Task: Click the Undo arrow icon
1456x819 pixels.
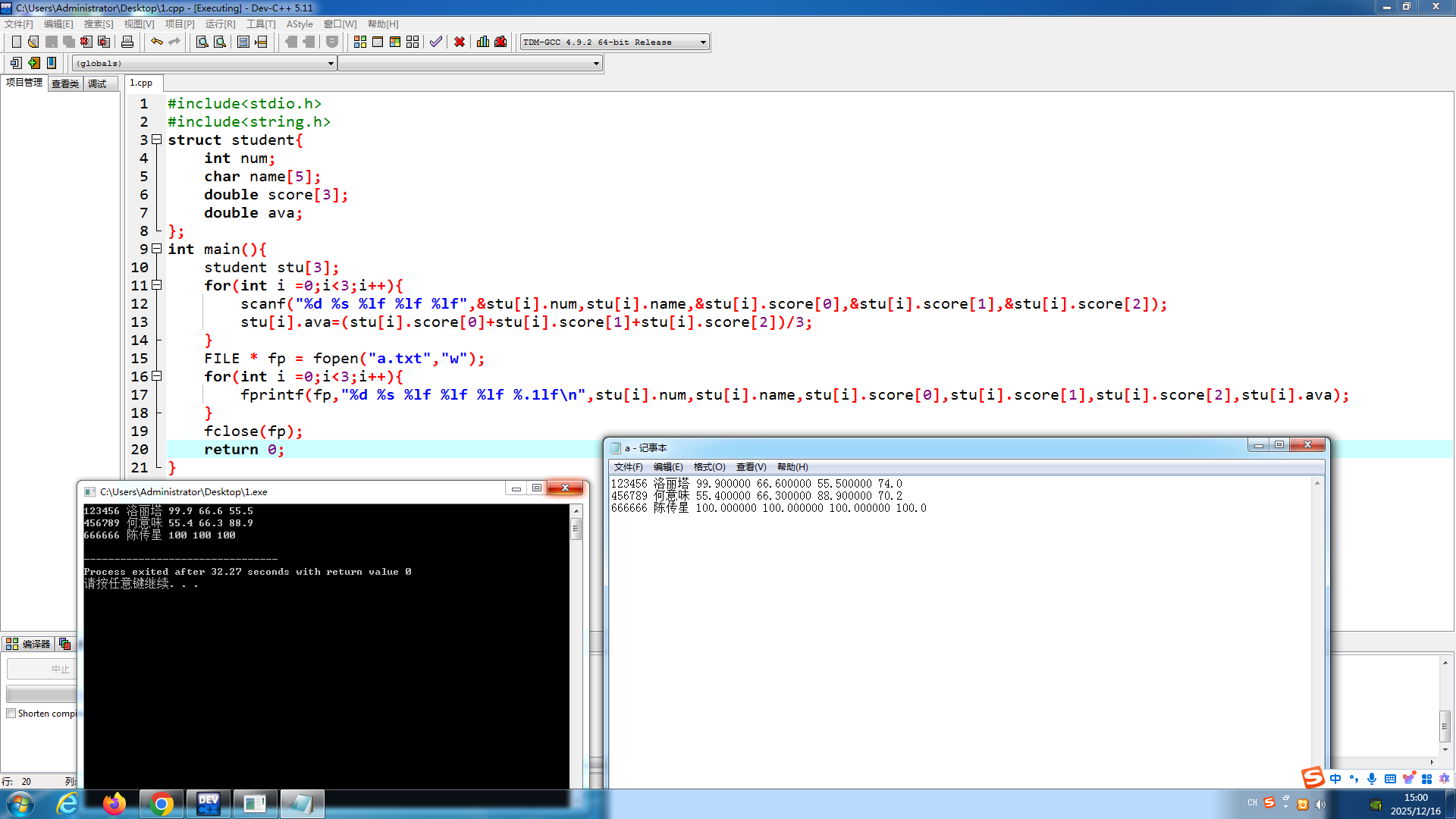Action: click(x=156, y=42)
